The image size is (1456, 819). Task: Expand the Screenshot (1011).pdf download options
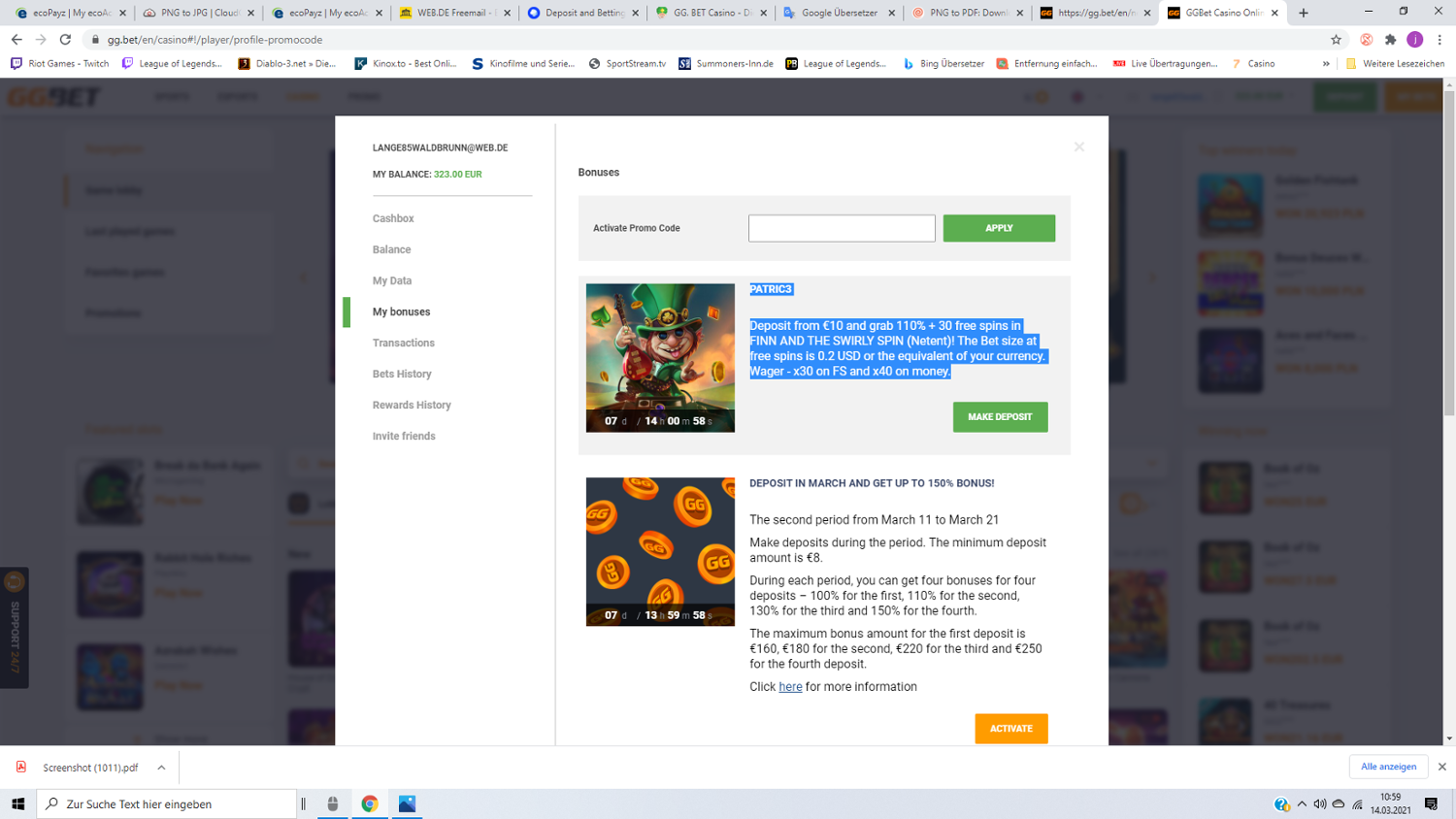point(161,768)
